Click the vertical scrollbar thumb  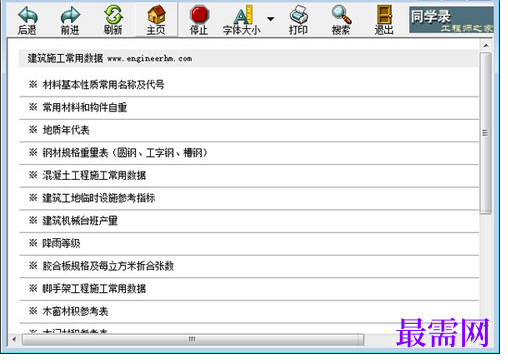(486, 133)
